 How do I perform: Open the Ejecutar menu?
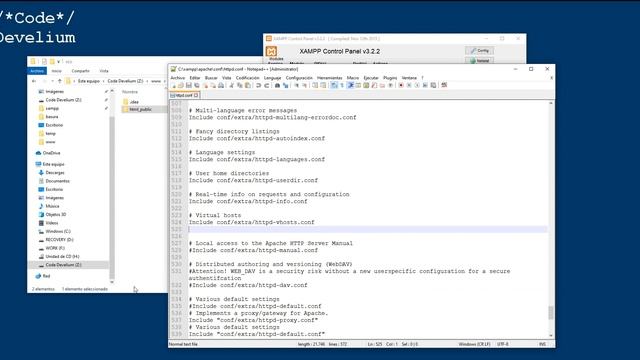(371, 78)
